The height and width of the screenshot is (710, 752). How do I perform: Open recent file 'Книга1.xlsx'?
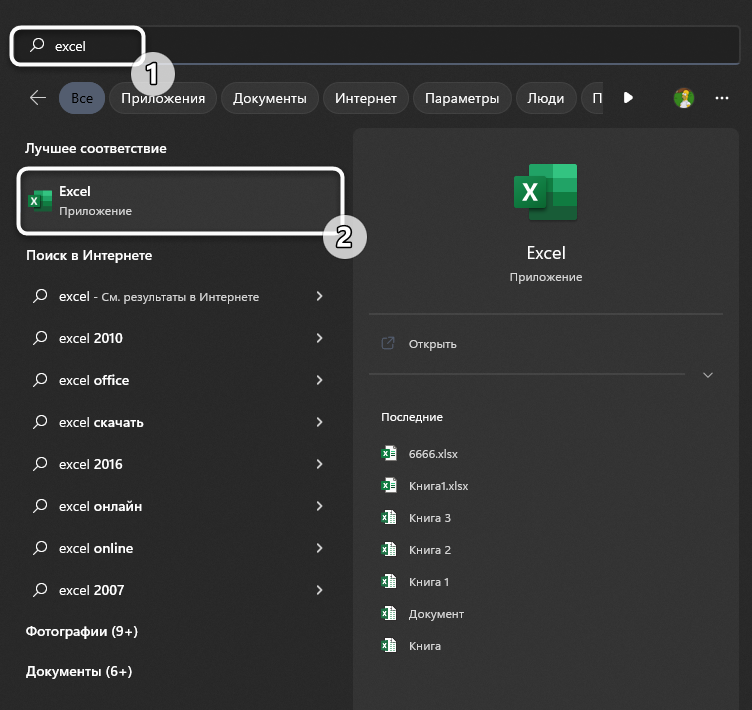(x=438, y=486)
